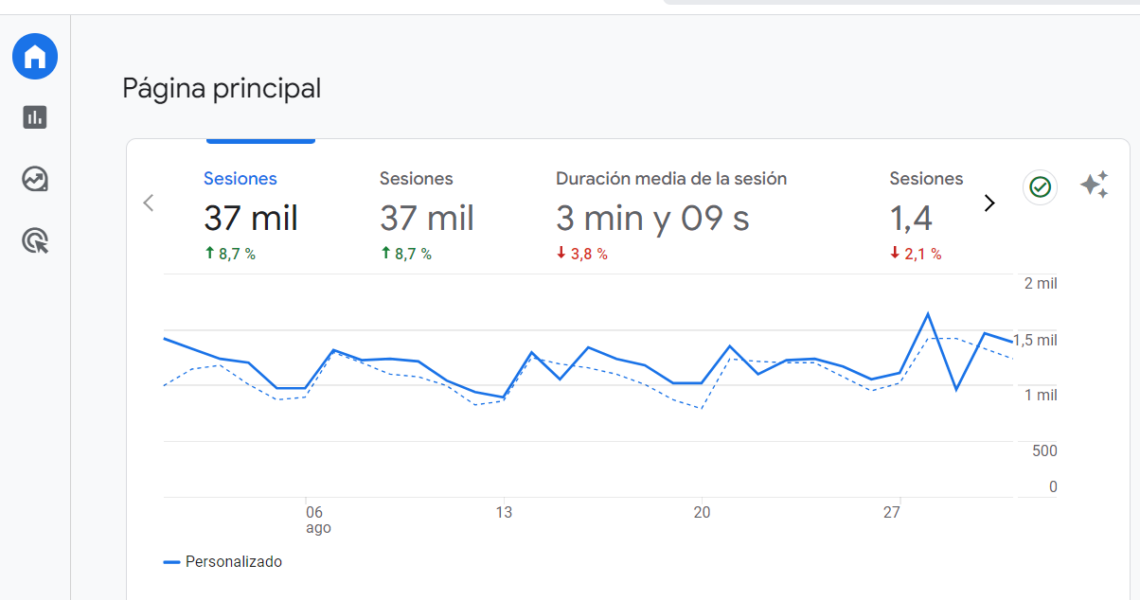Open the Insights sparkle icon
Screen dimensions: 1140x600
point(1094,185)
